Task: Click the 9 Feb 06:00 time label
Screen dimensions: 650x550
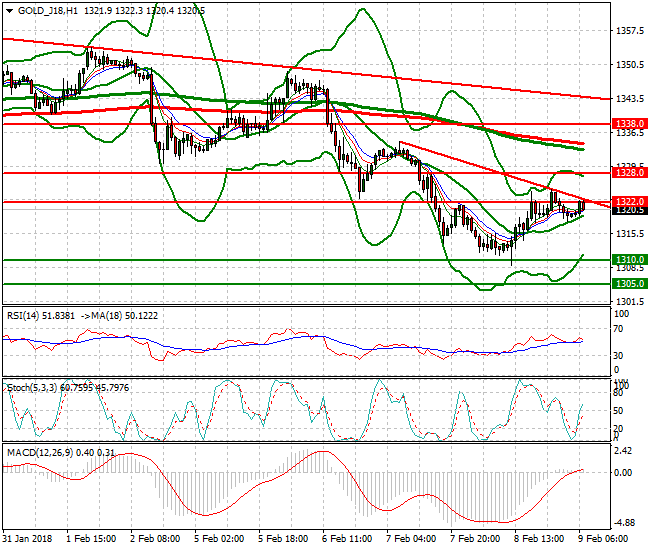Action: [603, 539]
